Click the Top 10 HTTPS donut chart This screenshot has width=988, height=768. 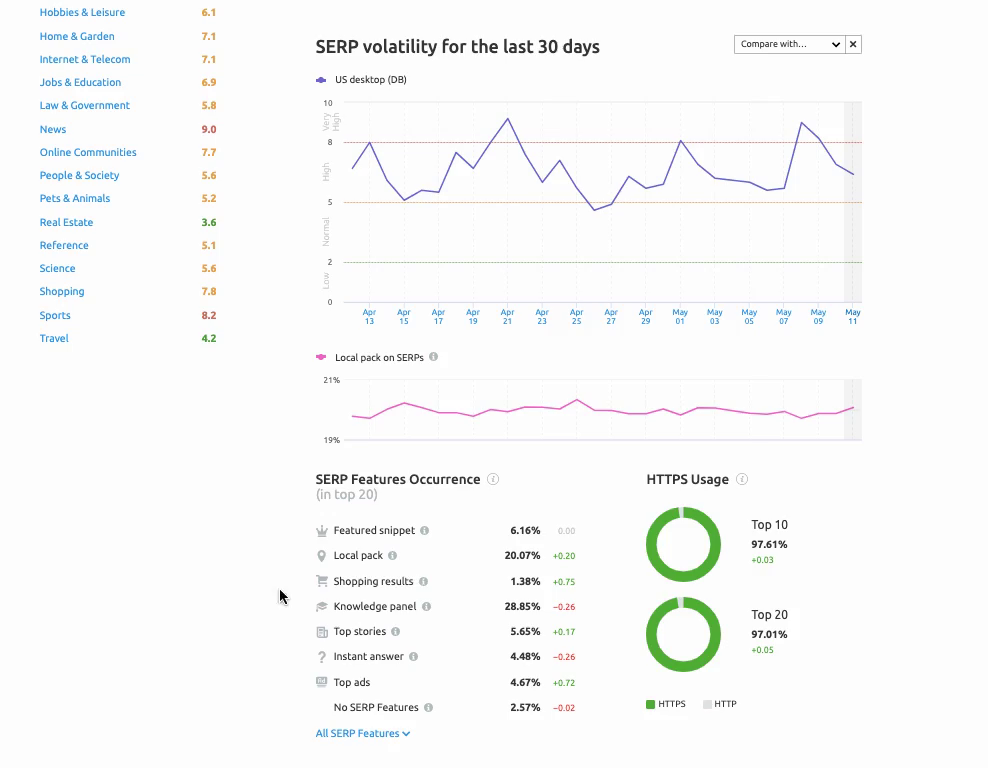[x=683, y=545]
